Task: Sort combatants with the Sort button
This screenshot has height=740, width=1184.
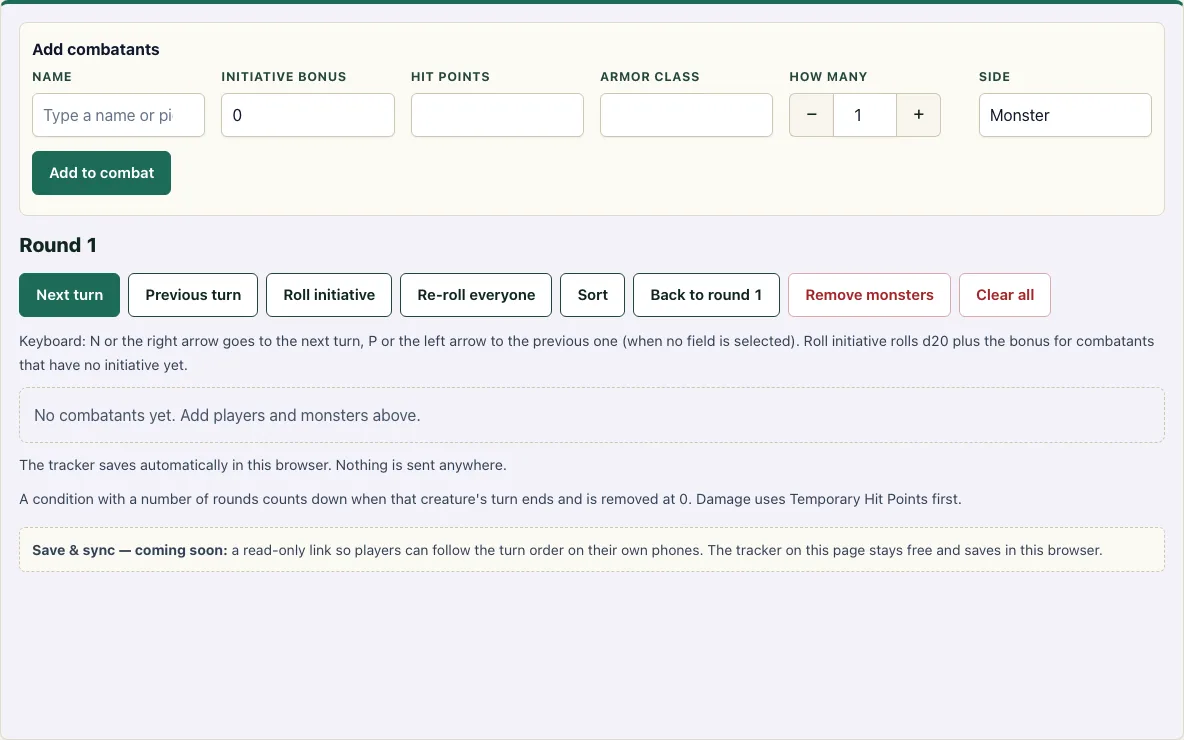Action: tap(592, 294)
